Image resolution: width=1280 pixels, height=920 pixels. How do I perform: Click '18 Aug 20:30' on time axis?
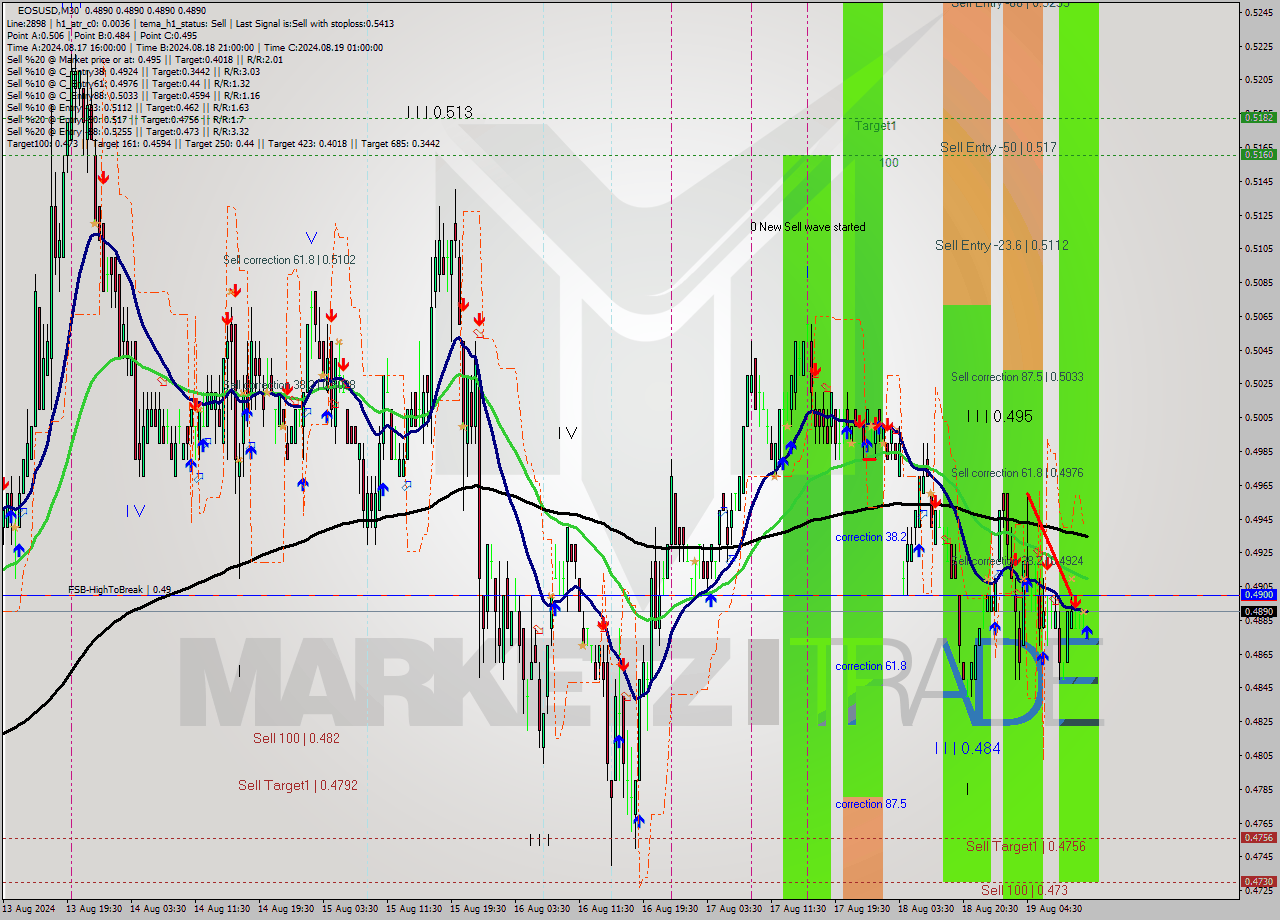coord(990,909)
